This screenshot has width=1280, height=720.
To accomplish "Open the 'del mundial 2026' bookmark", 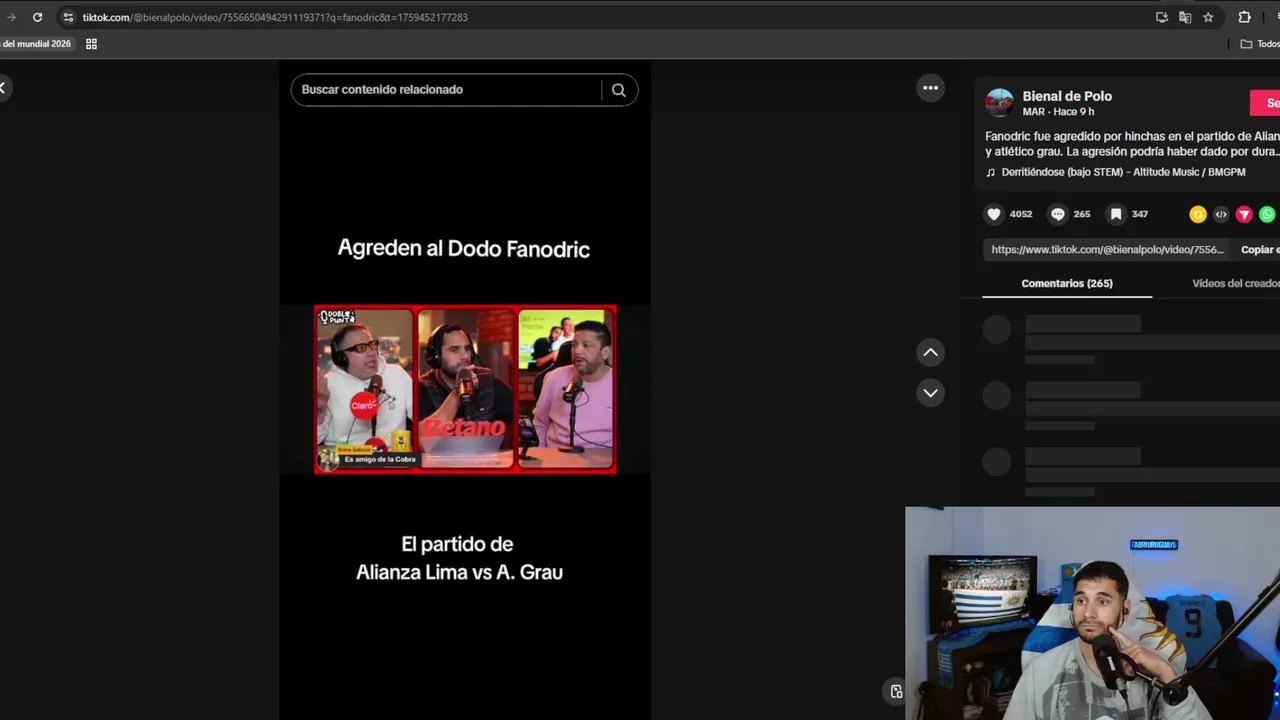I will pos(36,44).
